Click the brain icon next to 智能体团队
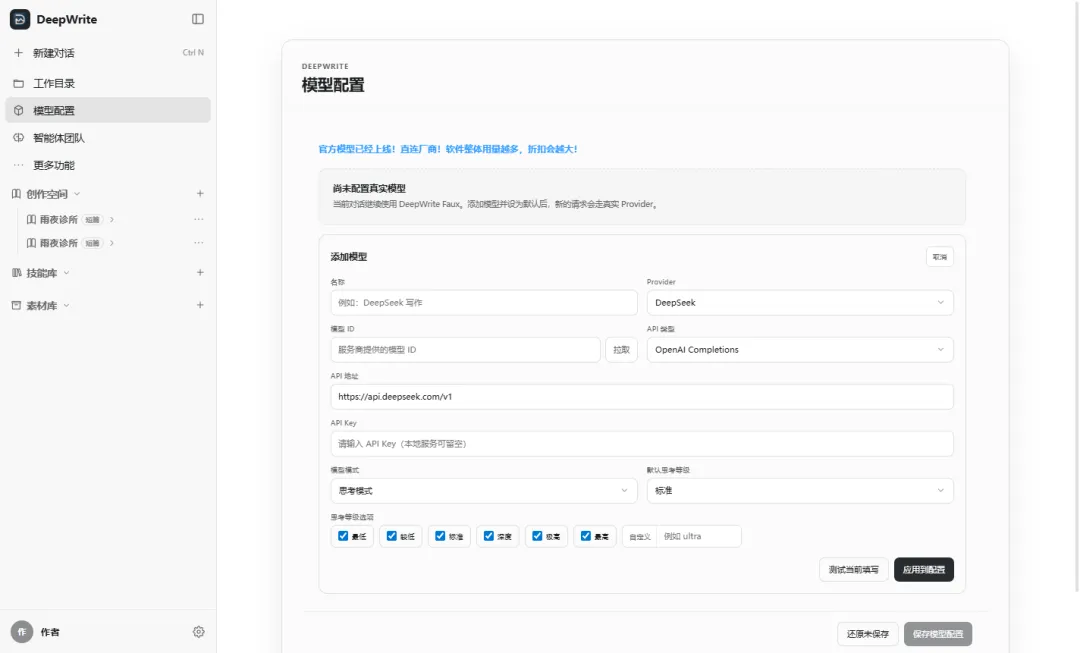1080x653 pixels. coord(19,138)
